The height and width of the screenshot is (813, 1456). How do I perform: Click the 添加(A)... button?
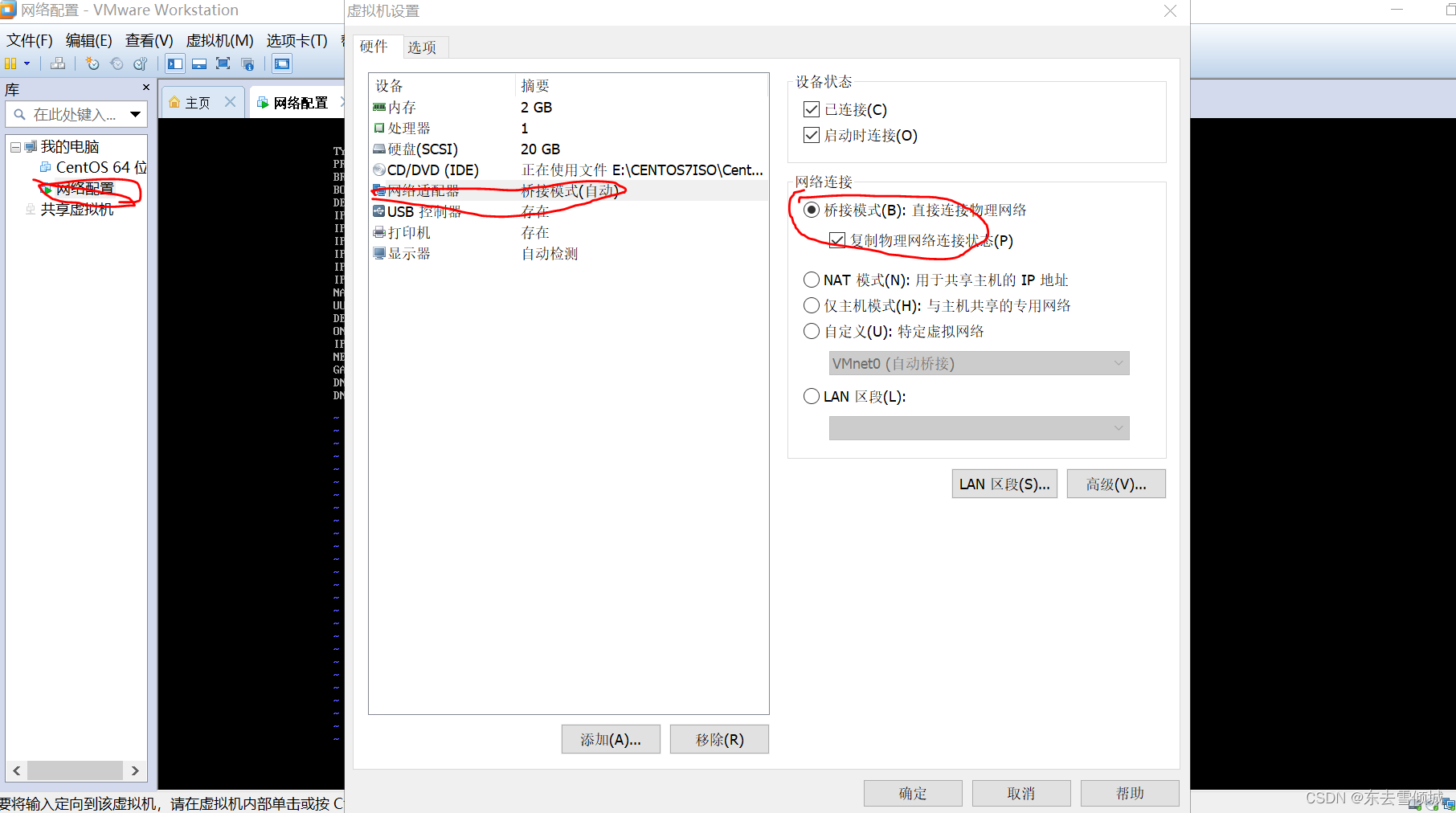tap(611, 739)
